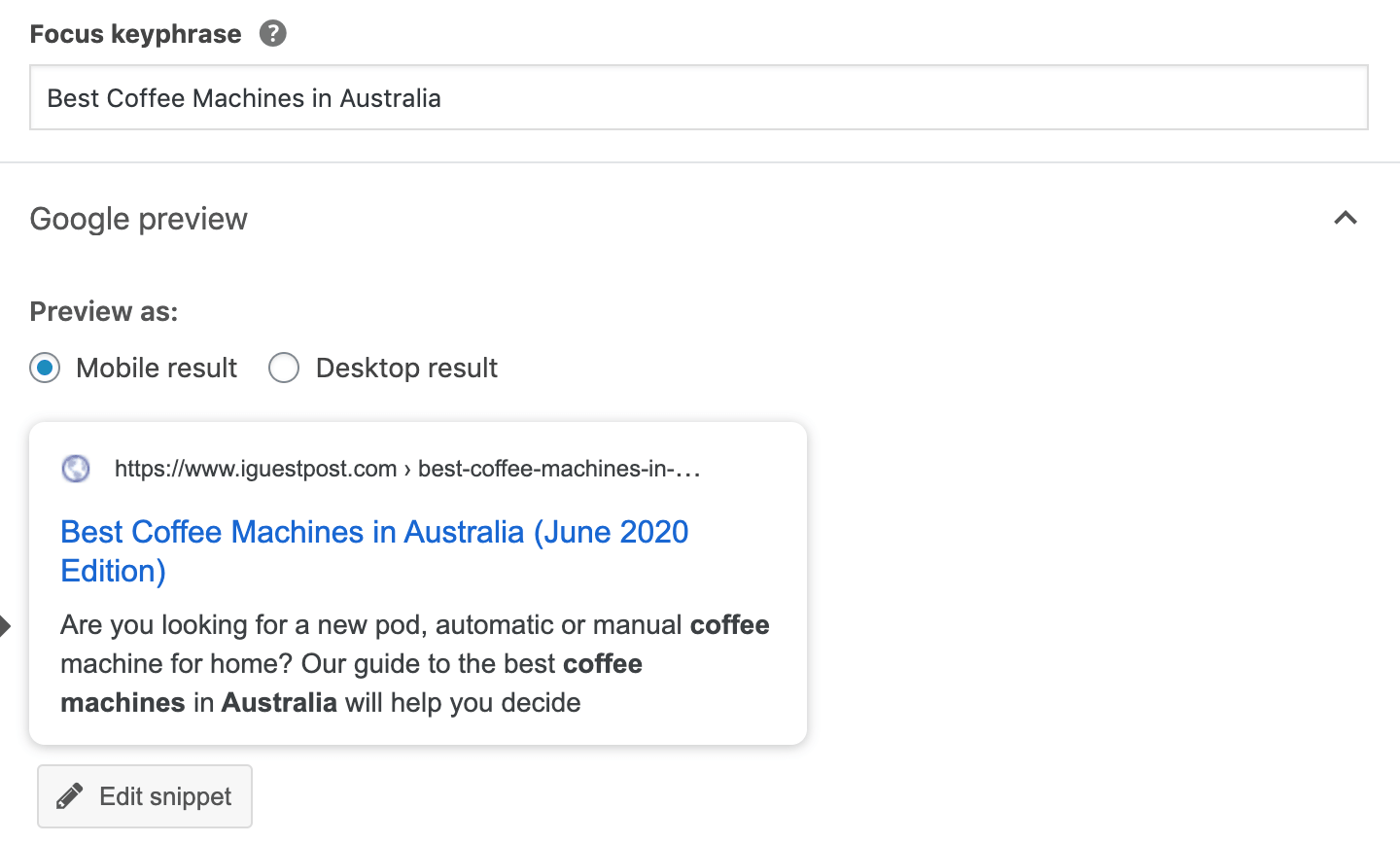1400x844 pixels.
Task: Click the Desktop result label text
Action: pyautogui.click(x=406, y=369)
